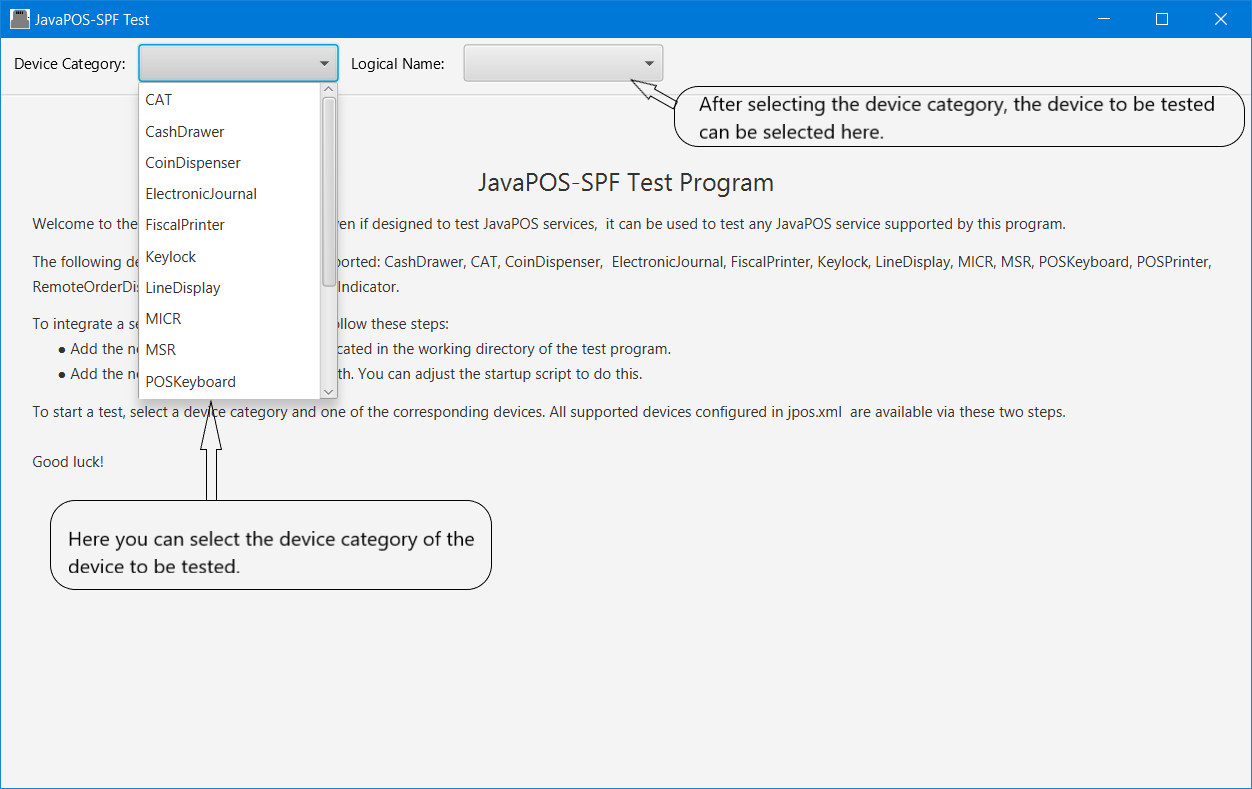Click the JavaPOS-SPF Test Program heading
This screenshot has width=1252, height=789.
point(626,183)
